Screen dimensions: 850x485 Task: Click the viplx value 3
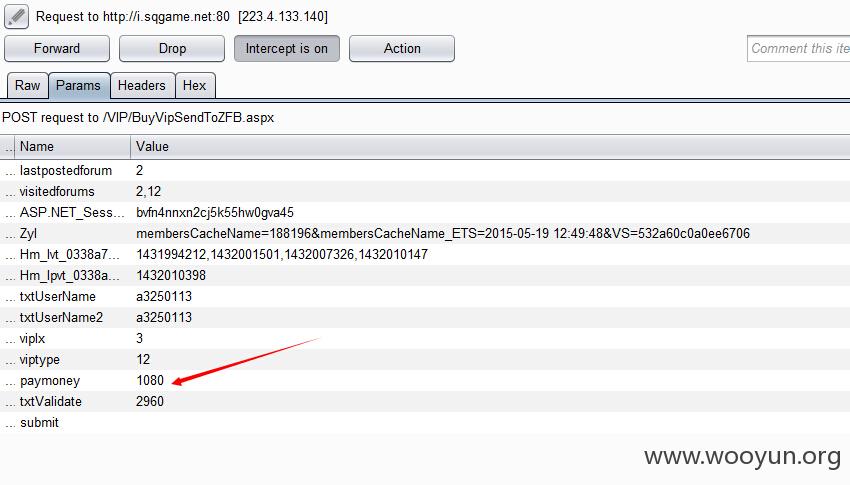[139, 339]
